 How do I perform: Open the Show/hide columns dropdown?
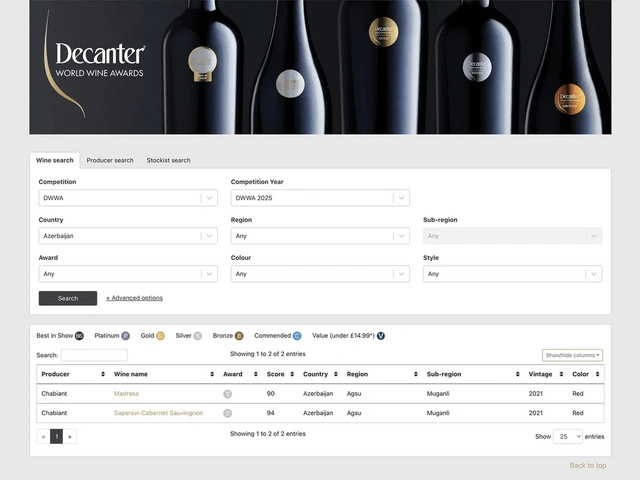(x=572, y=355)
